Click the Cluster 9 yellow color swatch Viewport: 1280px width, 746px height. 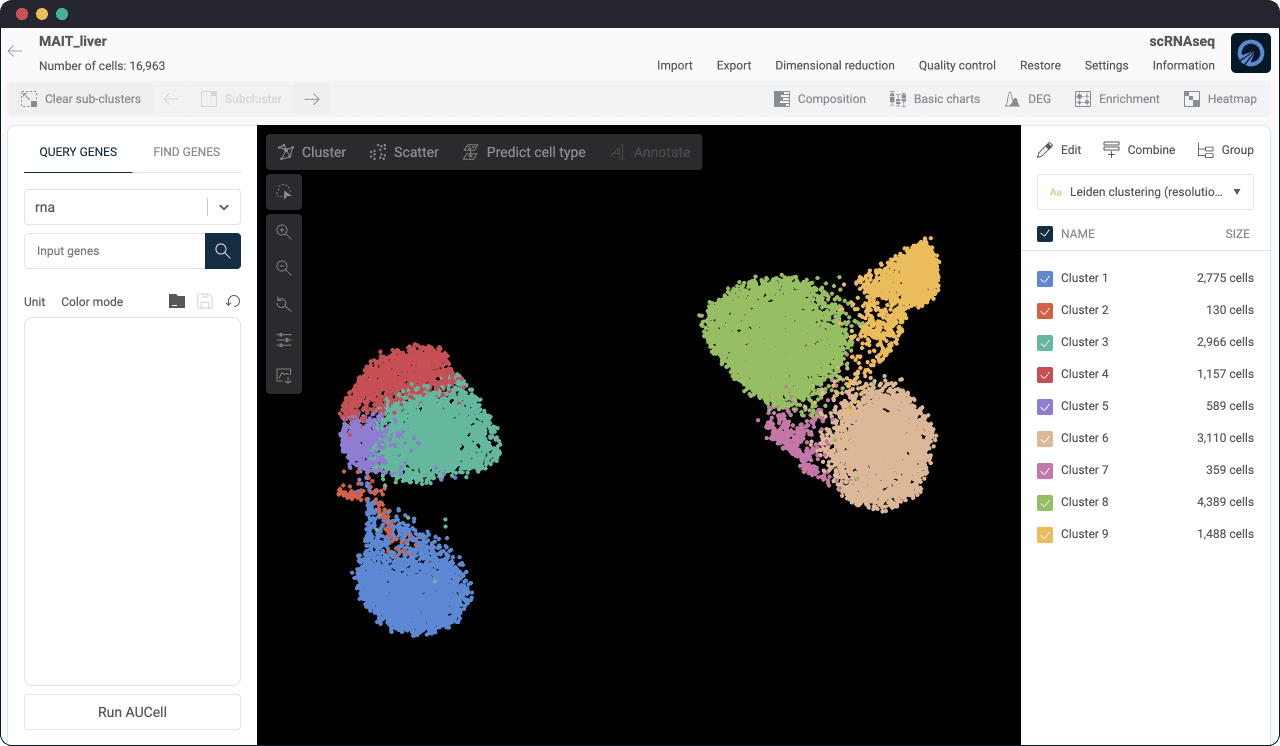click(1045, 534)
